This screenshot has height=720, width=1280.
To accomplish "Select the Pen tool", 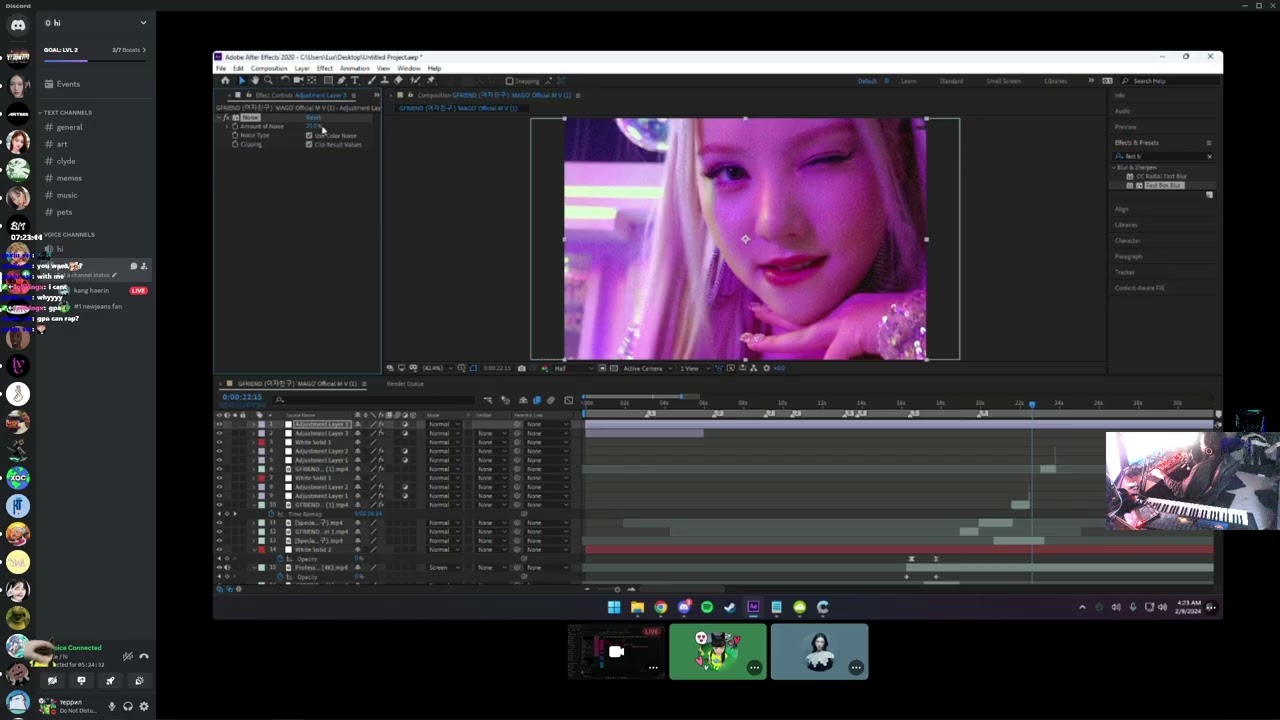I will click(341, 80).
